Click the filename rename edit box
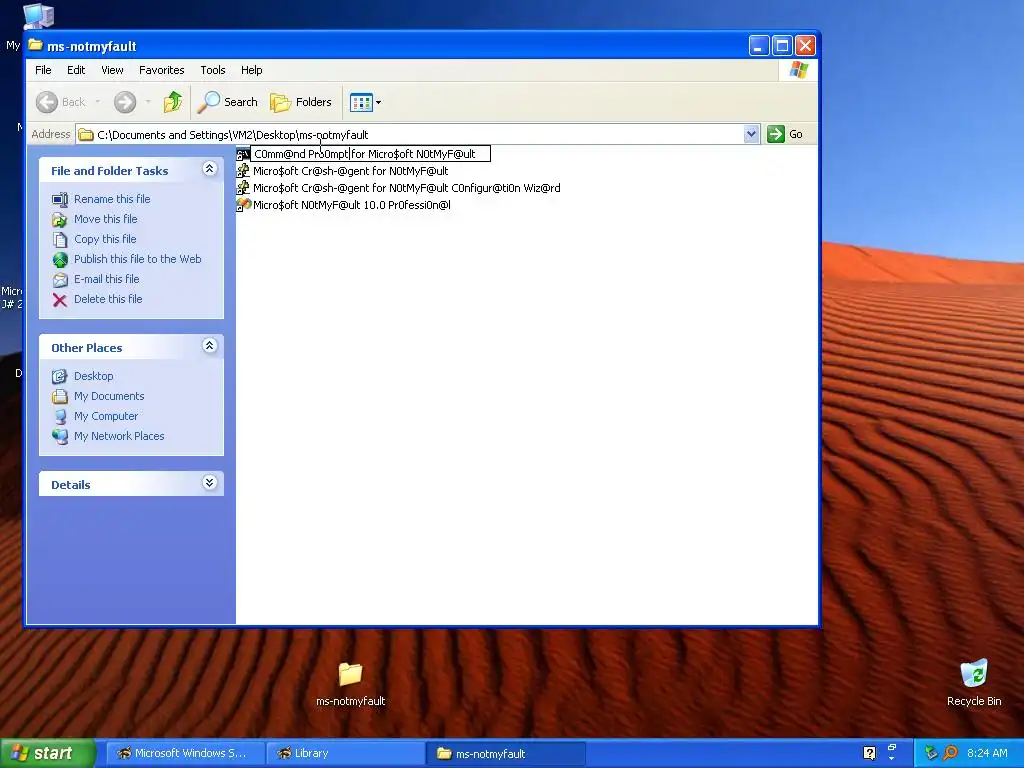This screenshot has width=1024, height=768. click(x=370, y=154)
